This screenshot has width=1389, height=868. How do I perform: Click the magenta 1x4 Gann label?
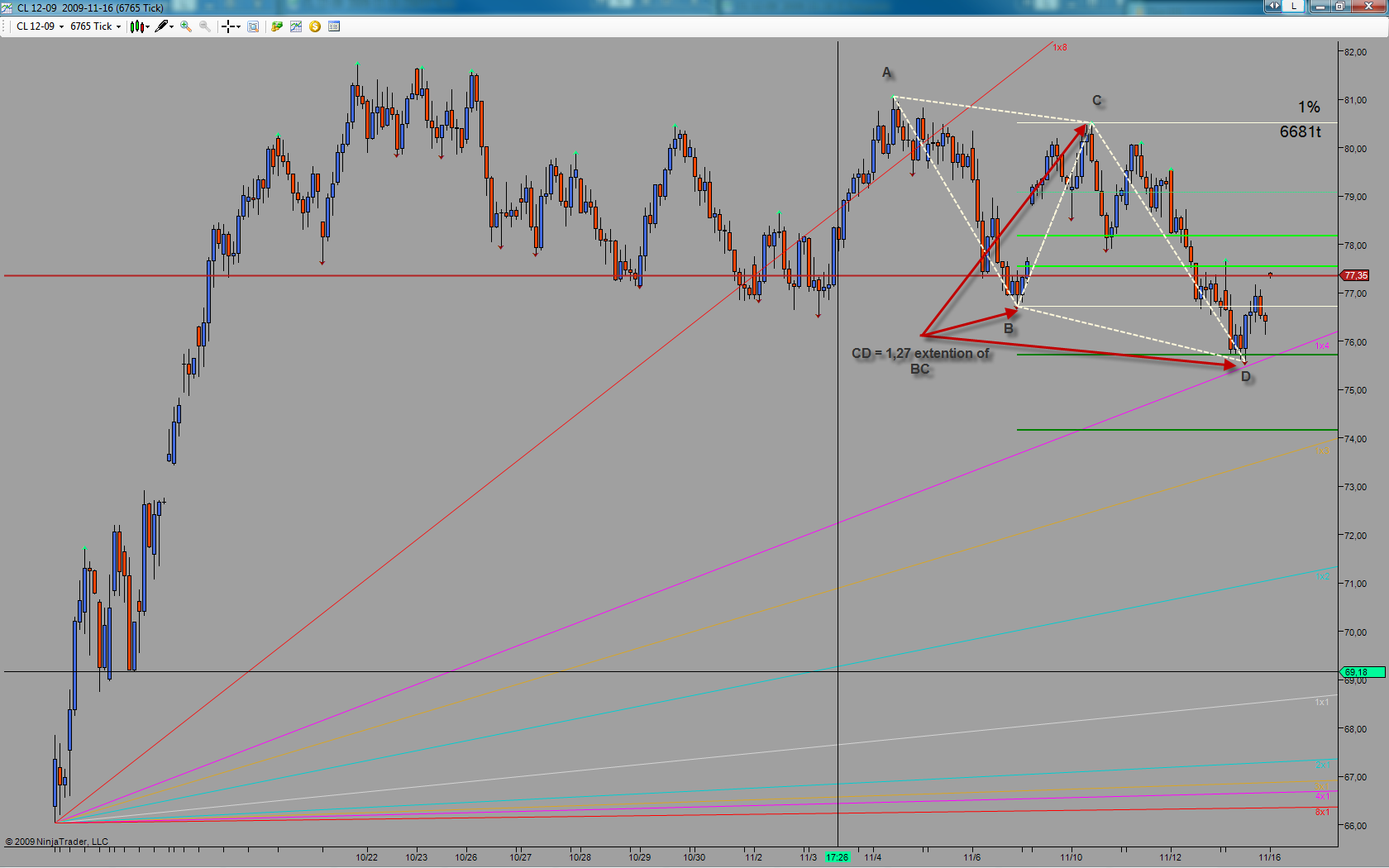[1322, 346]
